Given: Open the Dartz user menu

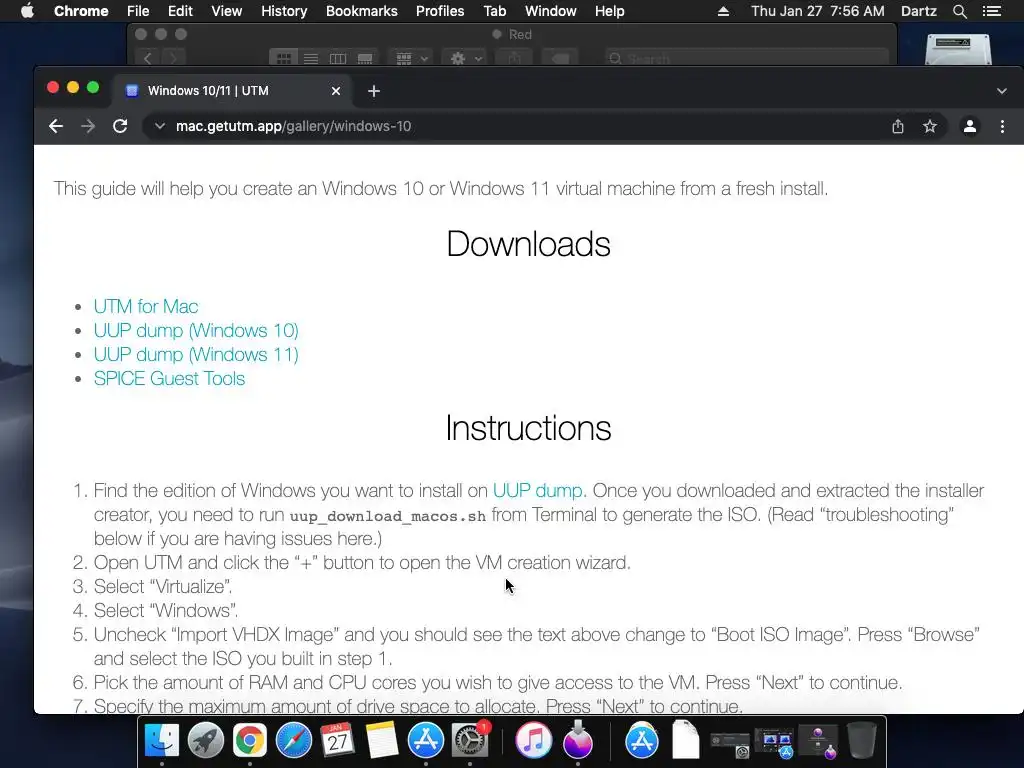Looking at the screenshot, I should (x=919, y=11).
